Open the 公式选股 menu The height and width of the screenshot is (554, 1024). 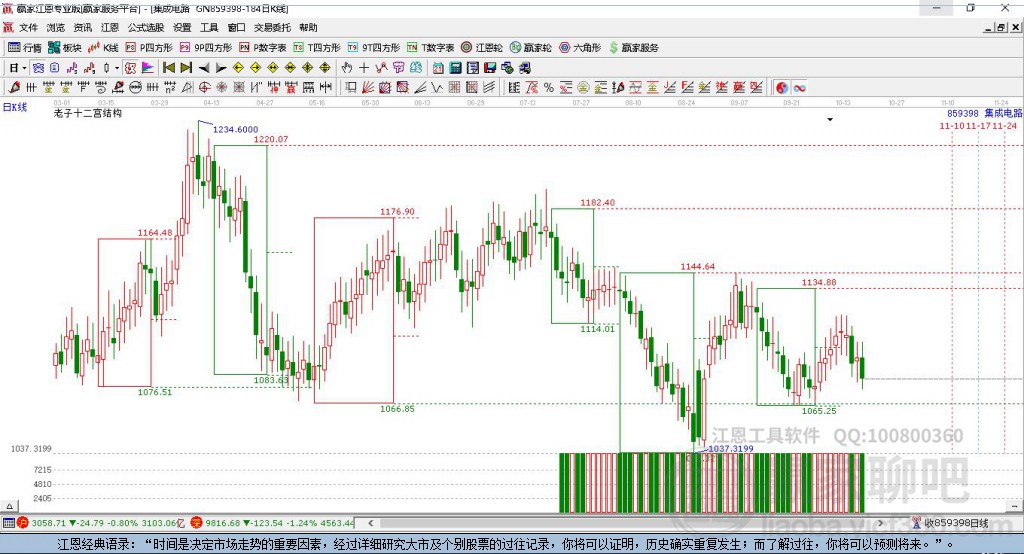pyautogui.click(x=146, y=27)
